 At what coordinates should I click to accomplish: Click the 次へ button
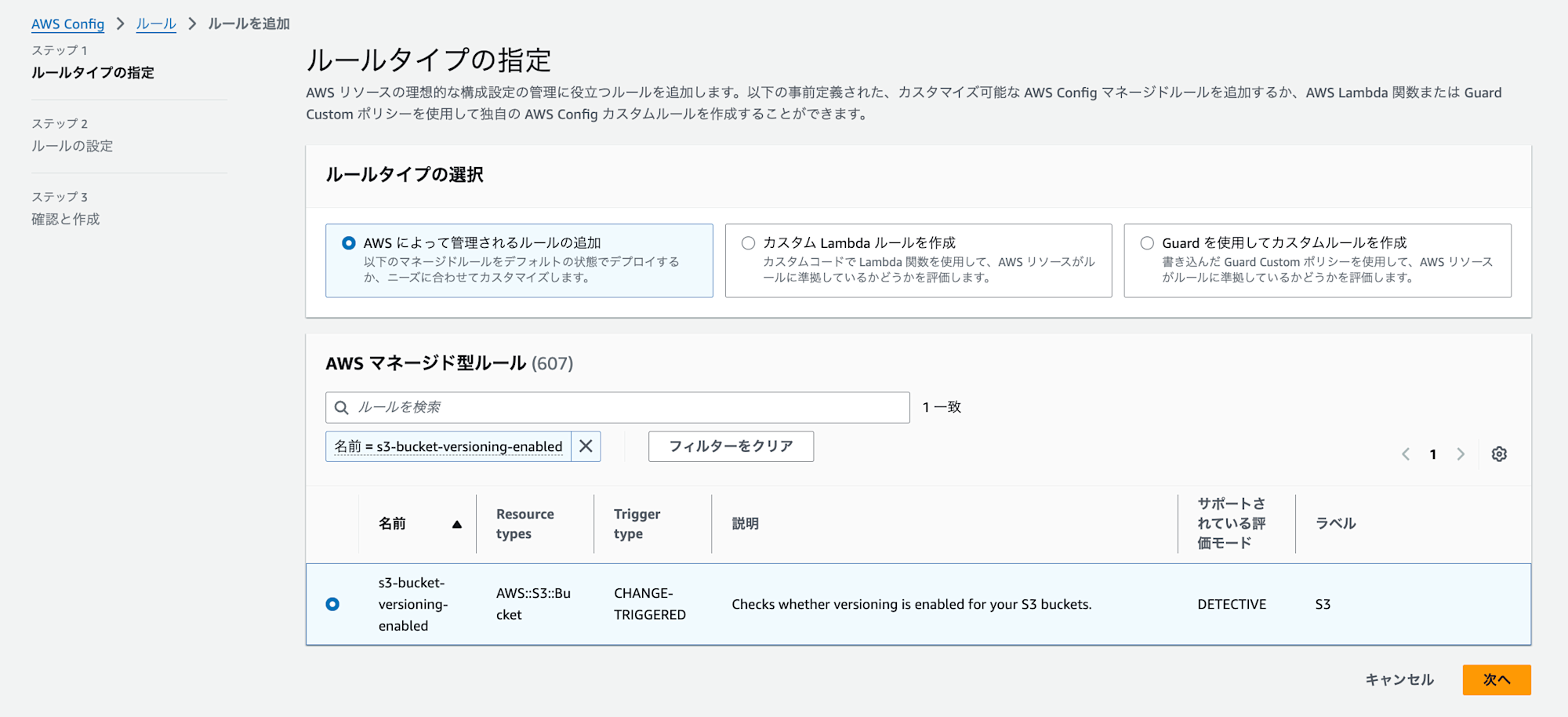pyautogui.click(x=1497, y=680)
